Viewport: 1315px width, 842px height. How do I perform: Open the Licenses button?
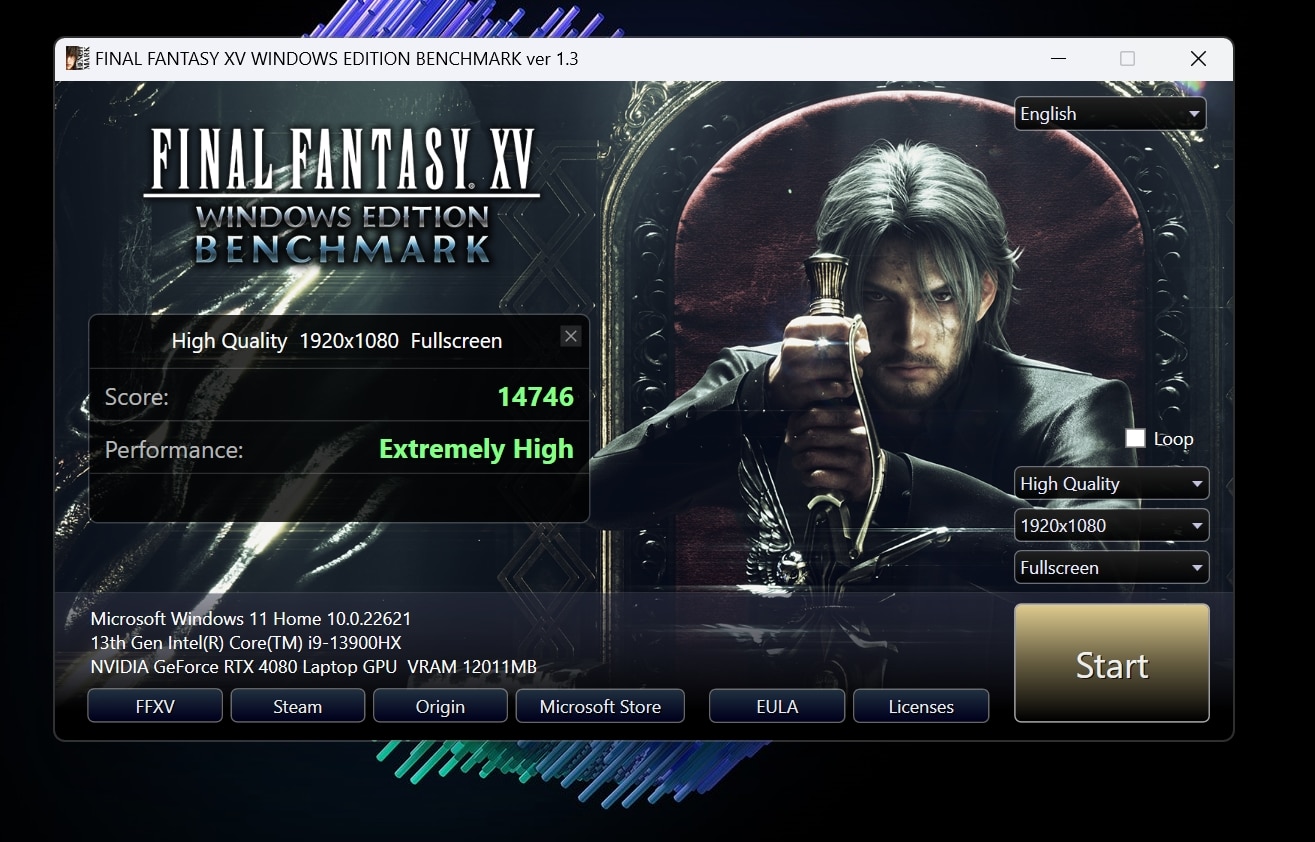pyautogui.click(x=921, y=706)
